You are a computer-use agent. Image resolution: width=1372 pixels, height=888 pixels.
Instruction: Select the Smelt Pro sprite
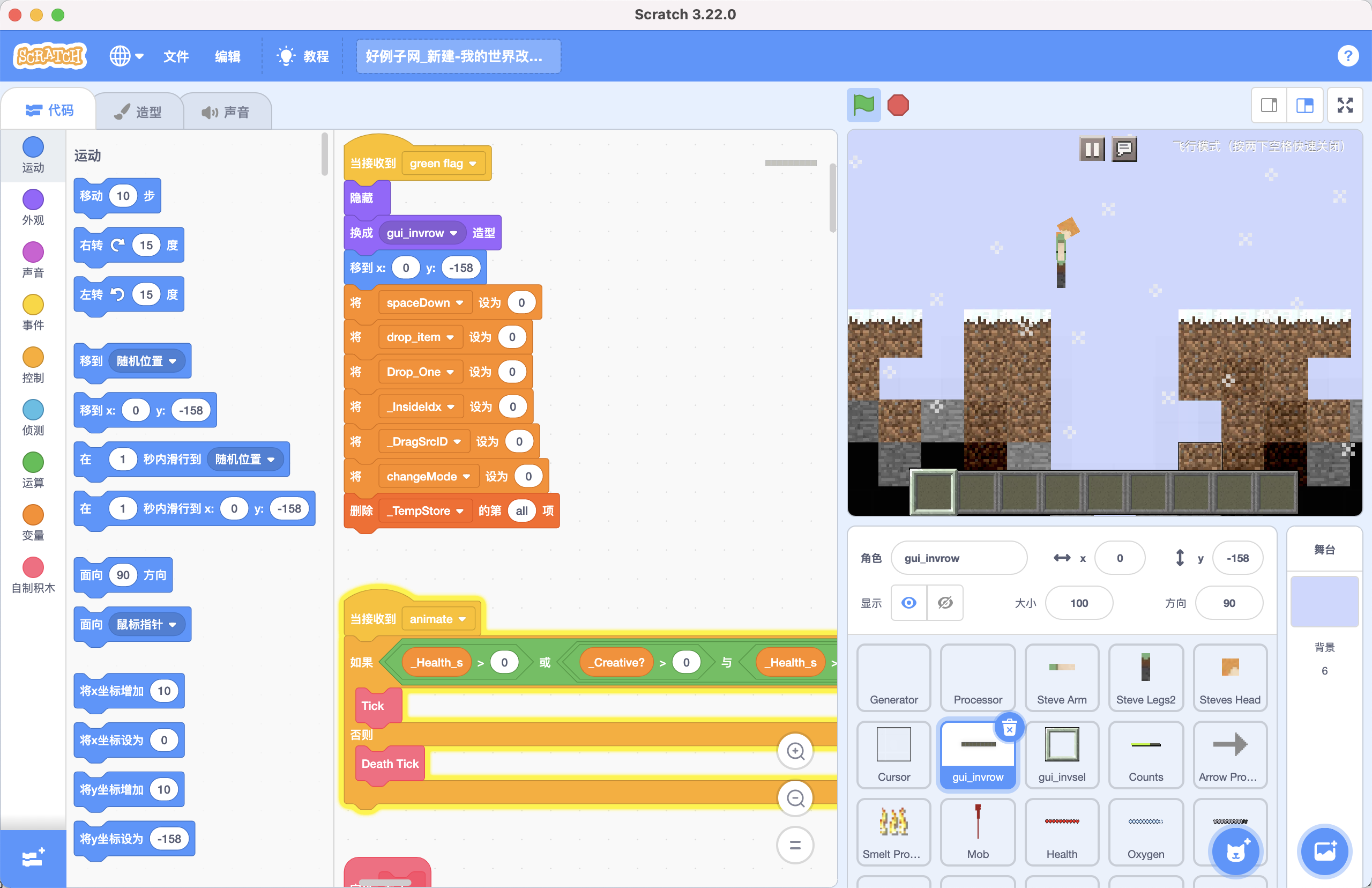pos(894,832)
